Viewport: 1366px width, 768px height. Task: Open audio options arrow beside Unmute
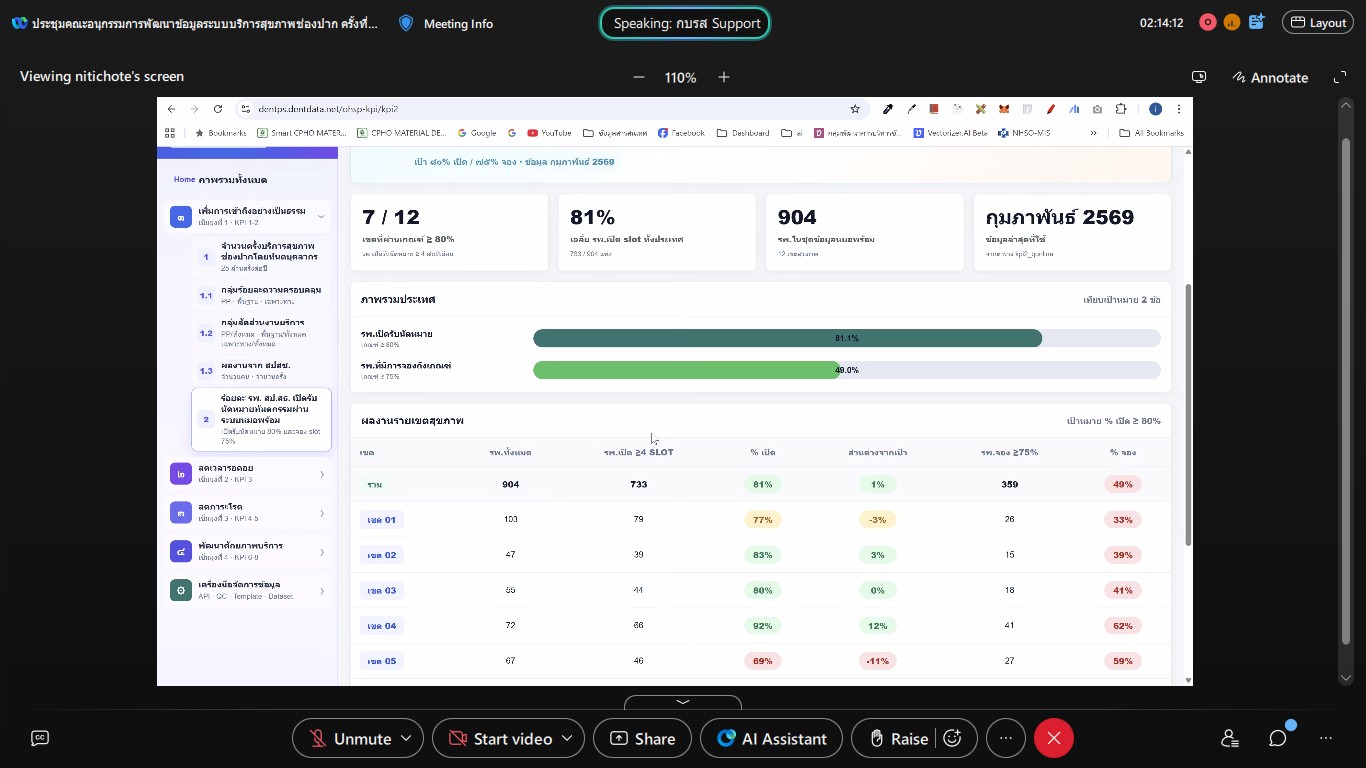406,738
